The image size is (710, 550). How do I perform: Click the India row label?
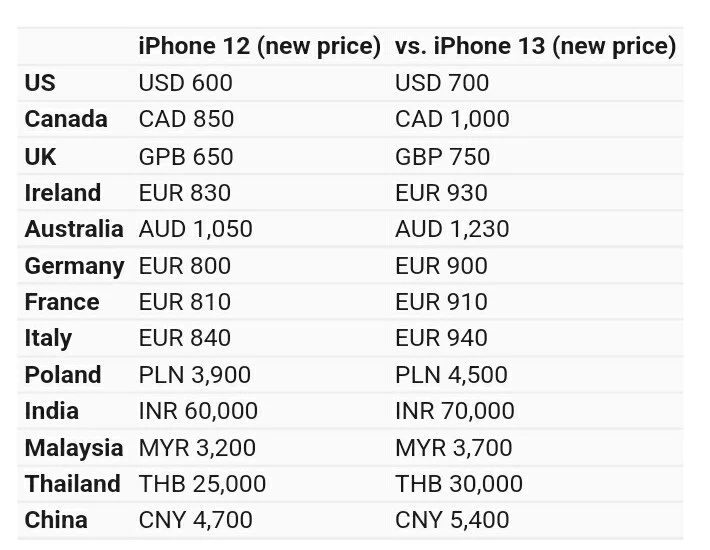pyautogui.click(x=52, y=411)
